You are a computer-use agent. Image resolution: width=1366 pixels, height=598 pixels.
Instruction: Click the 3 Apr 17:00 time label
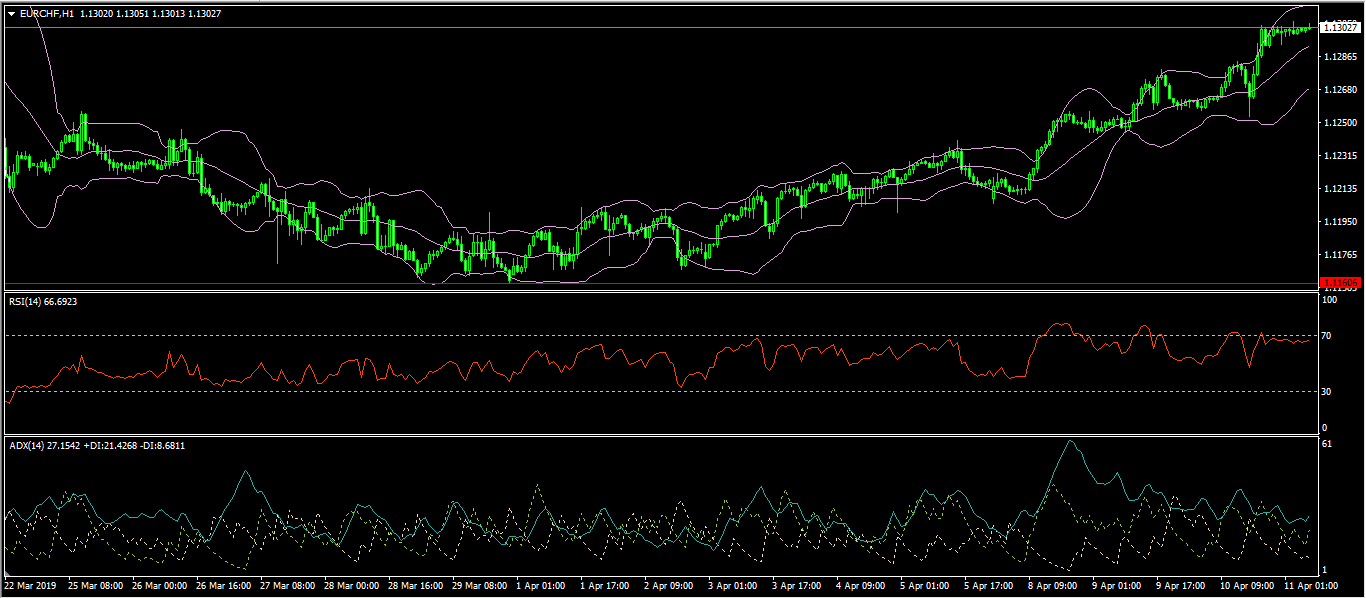pyautogui.click(x=797, y=585)
